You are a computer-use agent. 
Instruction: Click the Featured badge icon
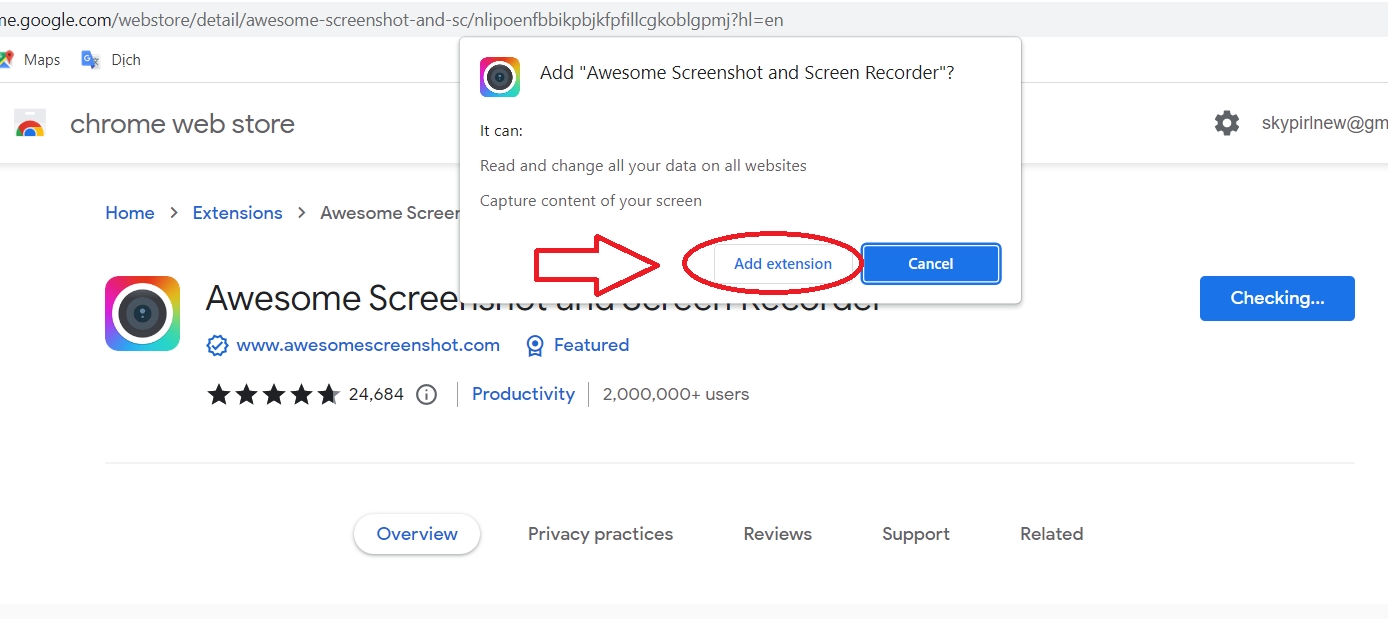tap(535, 345)
